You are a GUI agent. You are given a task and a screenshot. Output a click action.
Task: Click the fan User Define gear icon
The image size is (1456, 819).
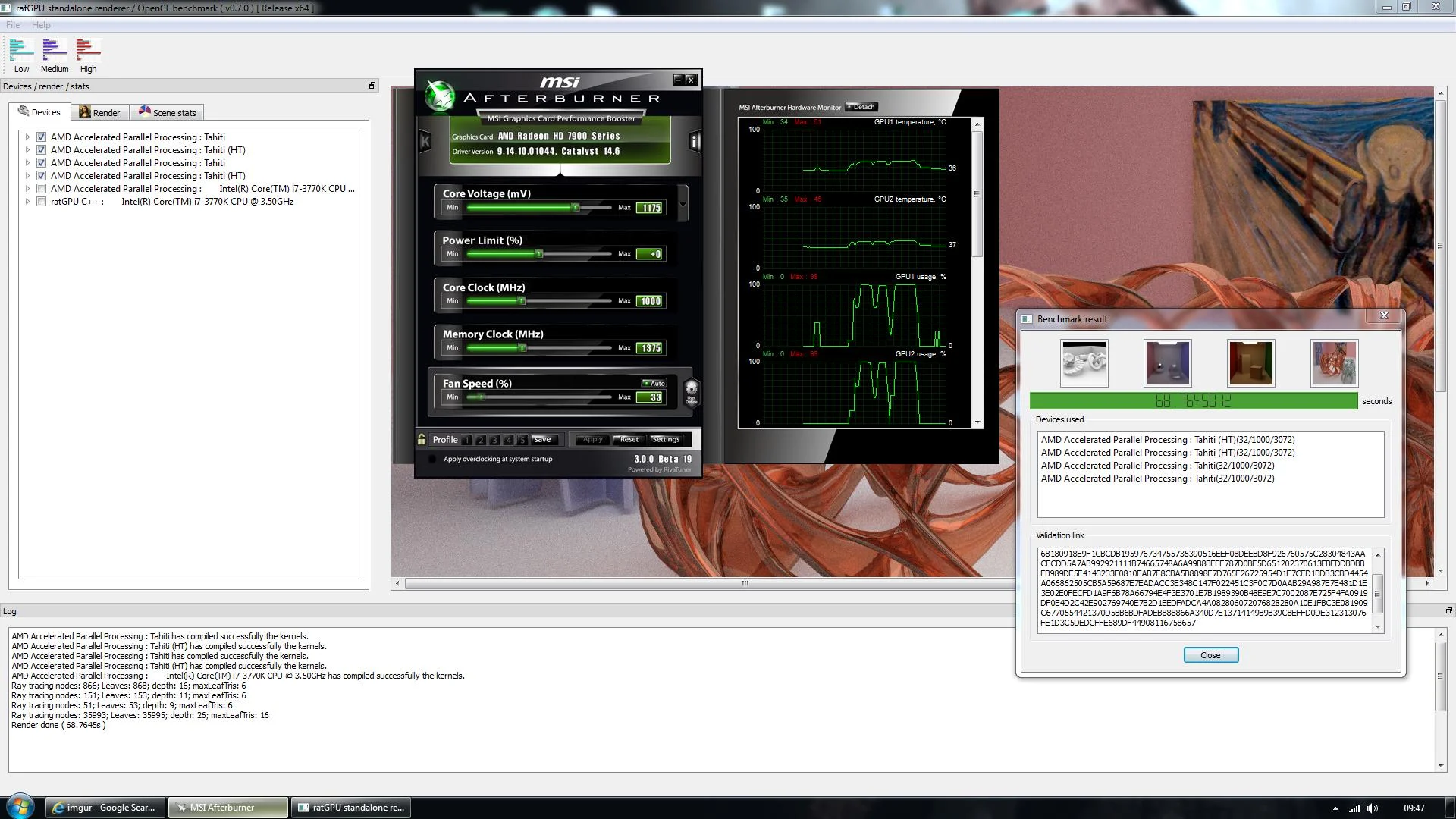coord(691,392)
